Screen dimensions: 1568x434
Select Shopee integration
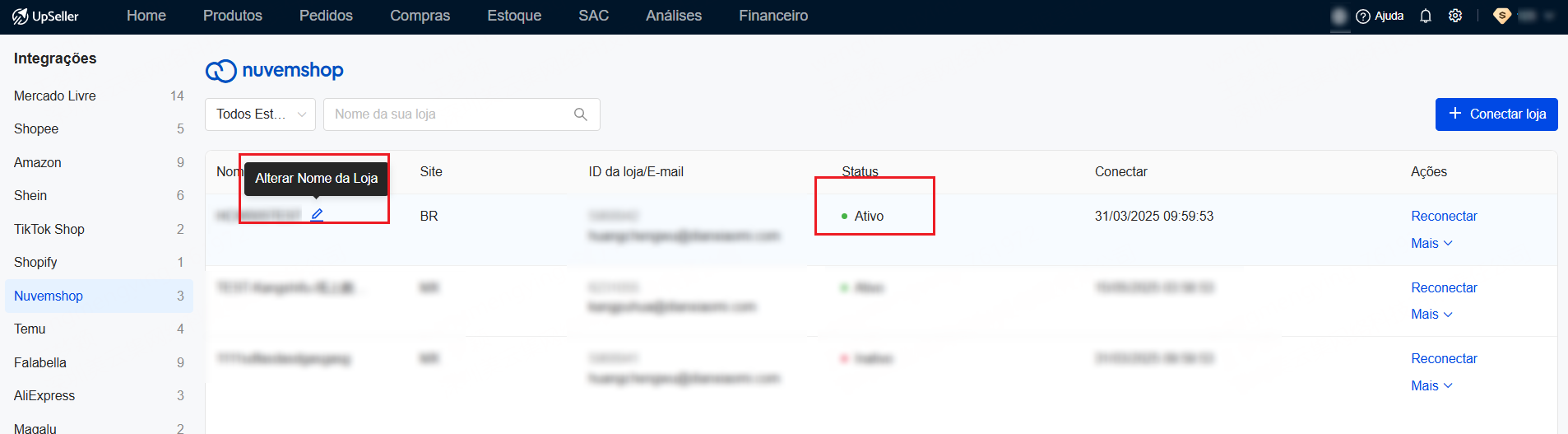pyautogui.click(x=99, y=128)
